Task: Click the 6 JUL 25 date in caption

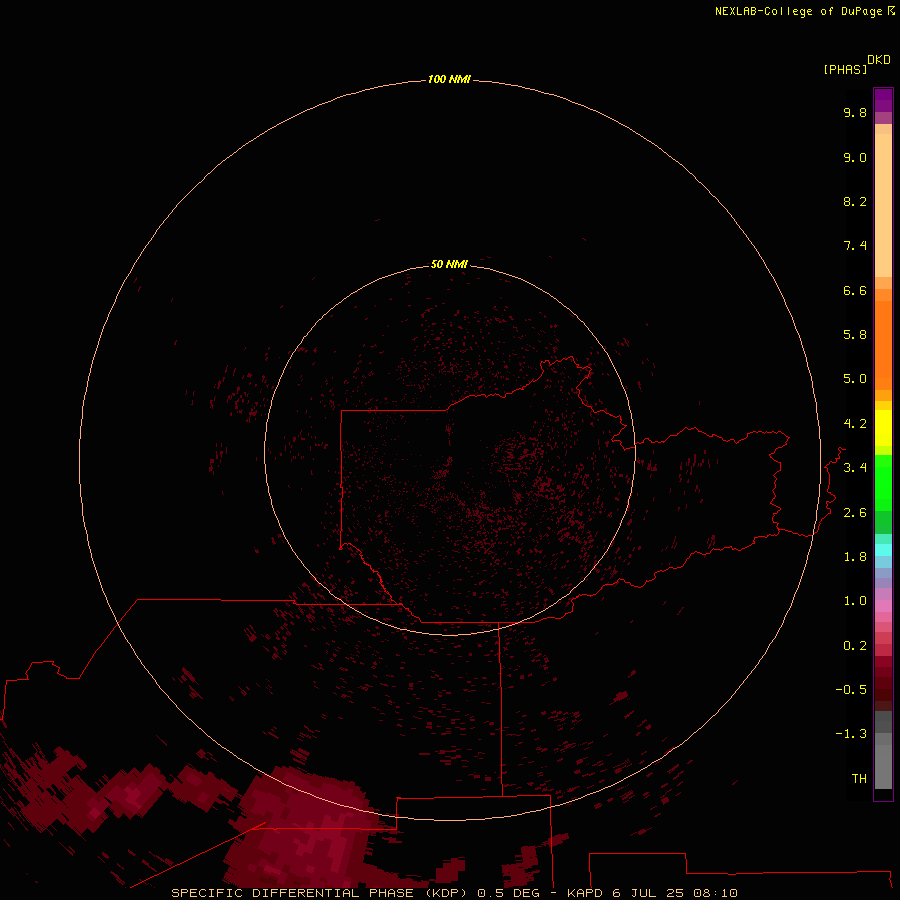Action: (x=648, y=893)
